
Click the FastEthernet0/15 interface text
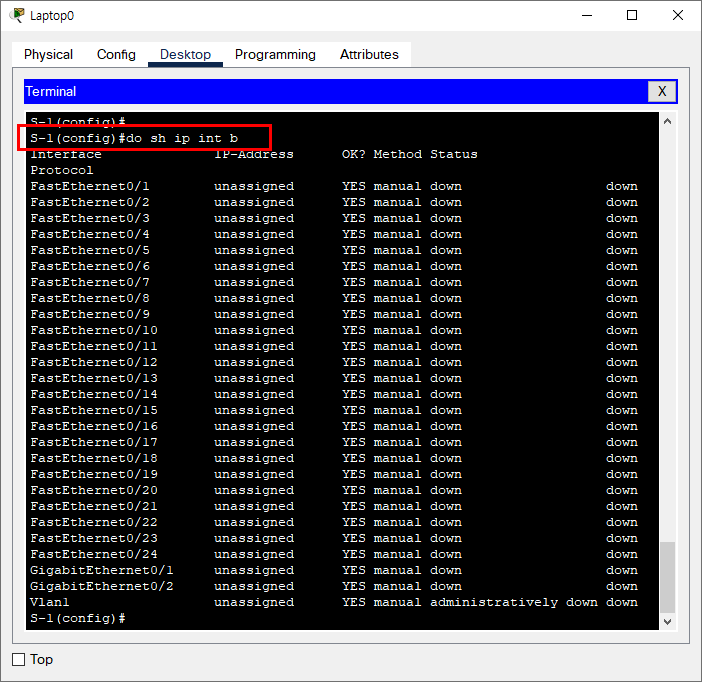click(94, 410)
